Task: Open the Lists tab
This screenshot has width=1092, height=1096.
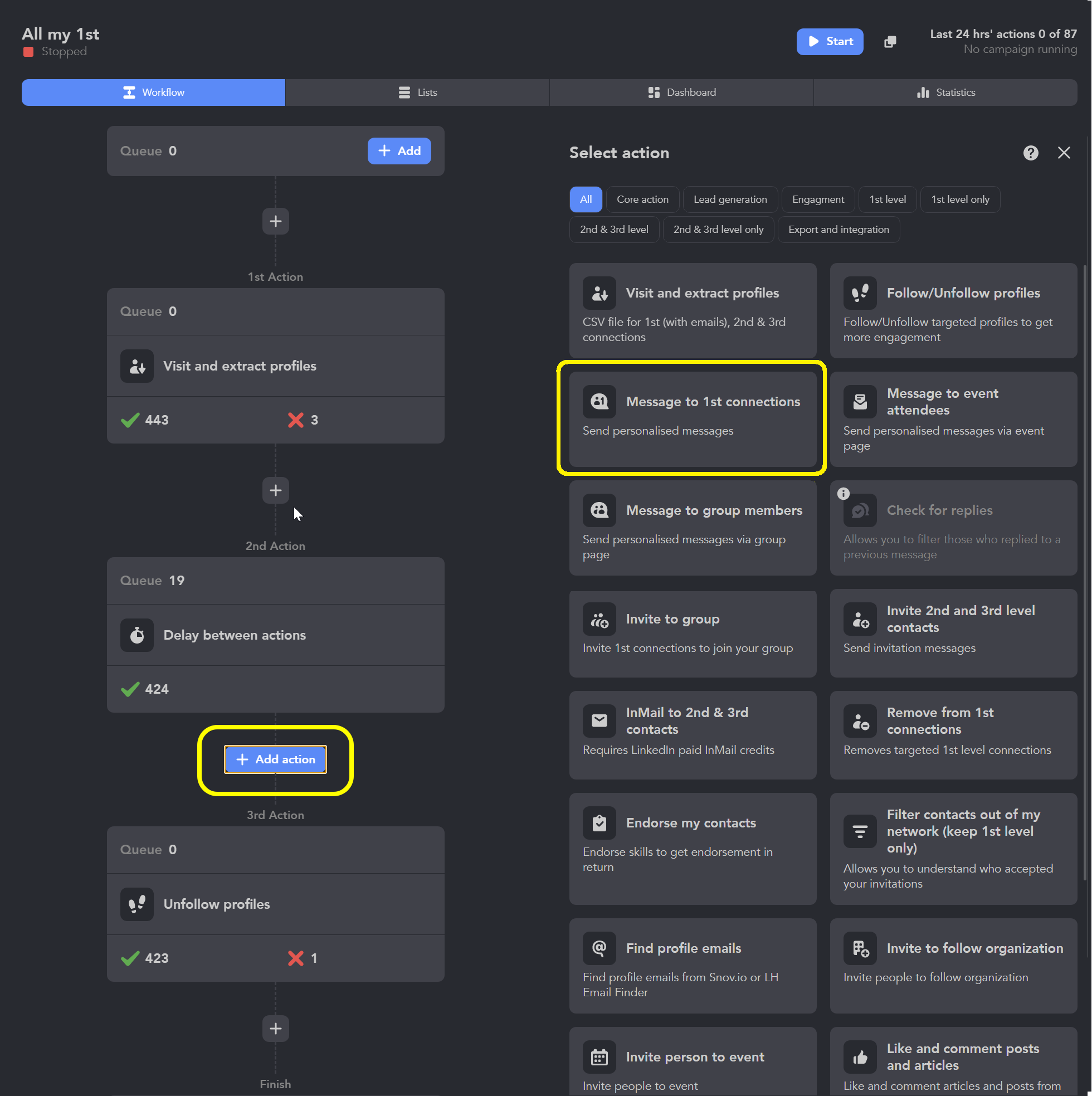Action: pyautogui.click(x=417, y=92)
